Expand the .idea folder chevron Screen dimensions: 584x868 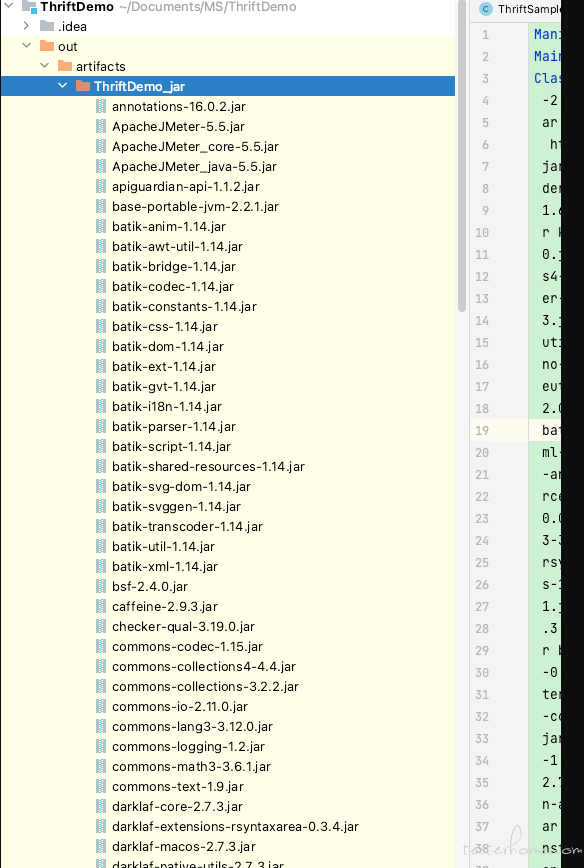(x=26, y=25)
